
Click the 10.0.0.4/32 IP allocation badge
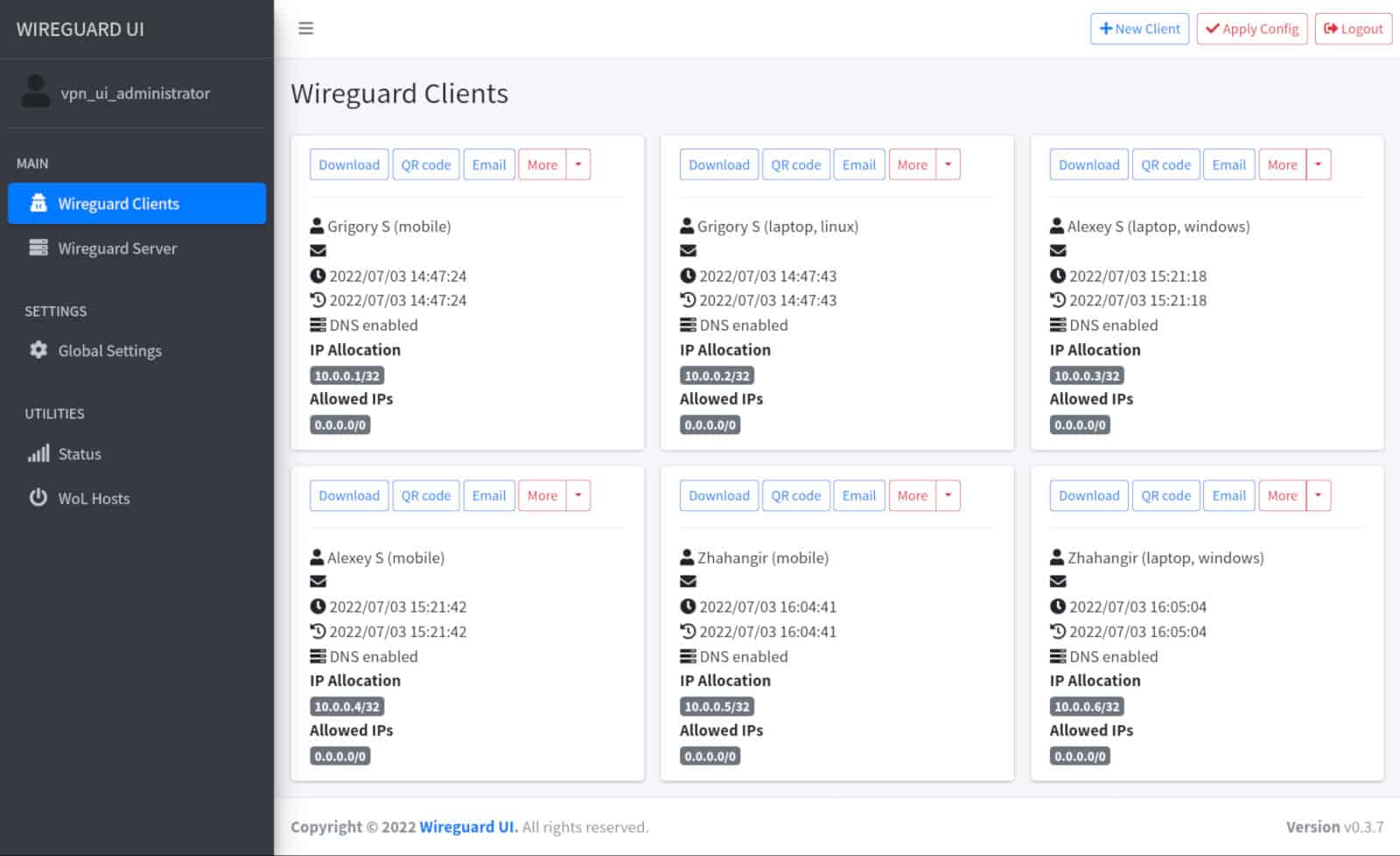coord(347,706)
